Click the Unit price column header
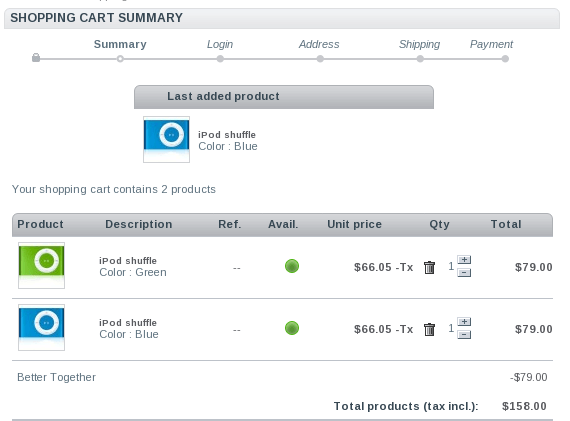 (x=354, y=224)
